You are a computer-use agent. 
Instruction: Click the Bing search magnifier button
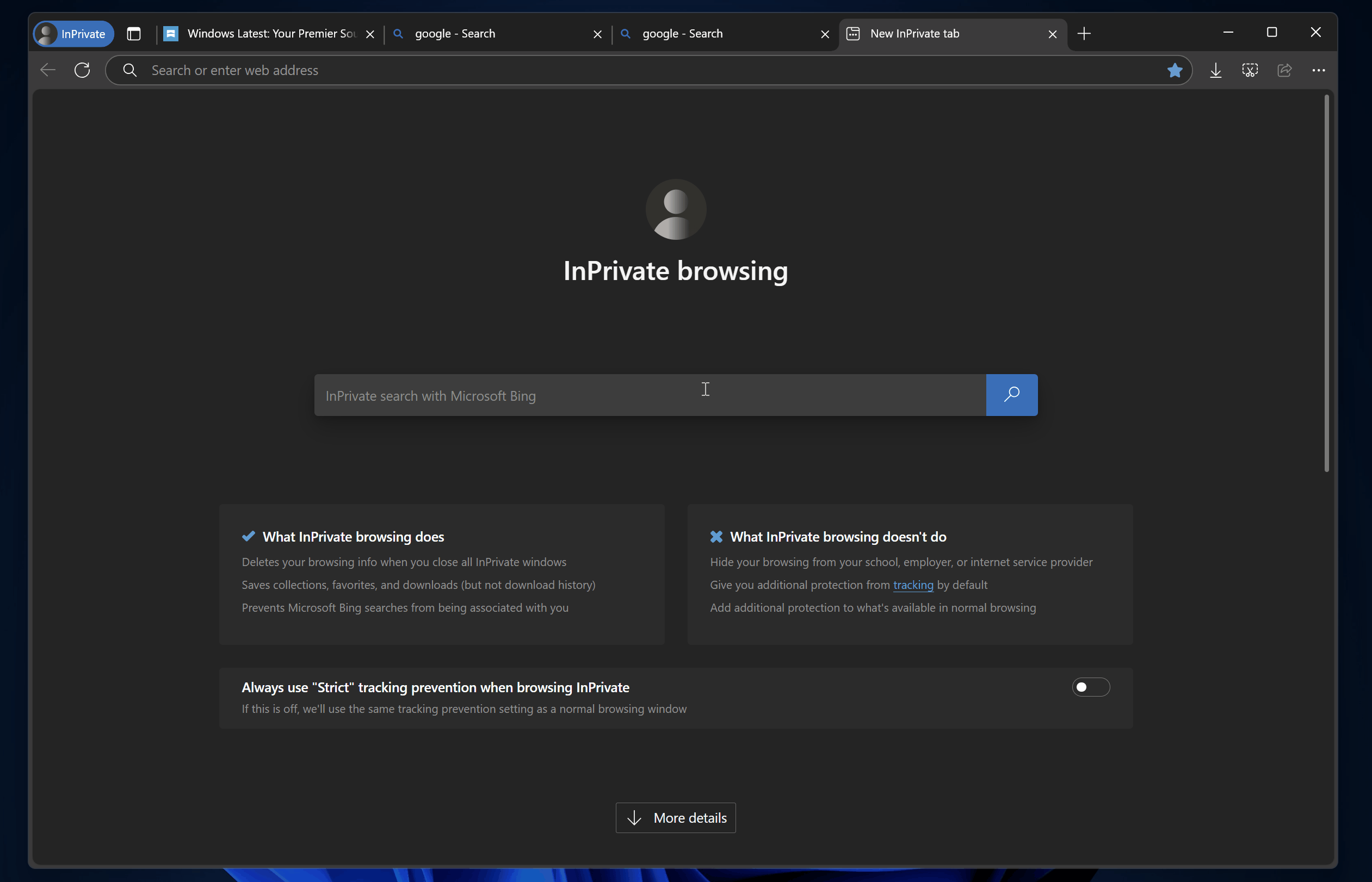click(1011, 395)
